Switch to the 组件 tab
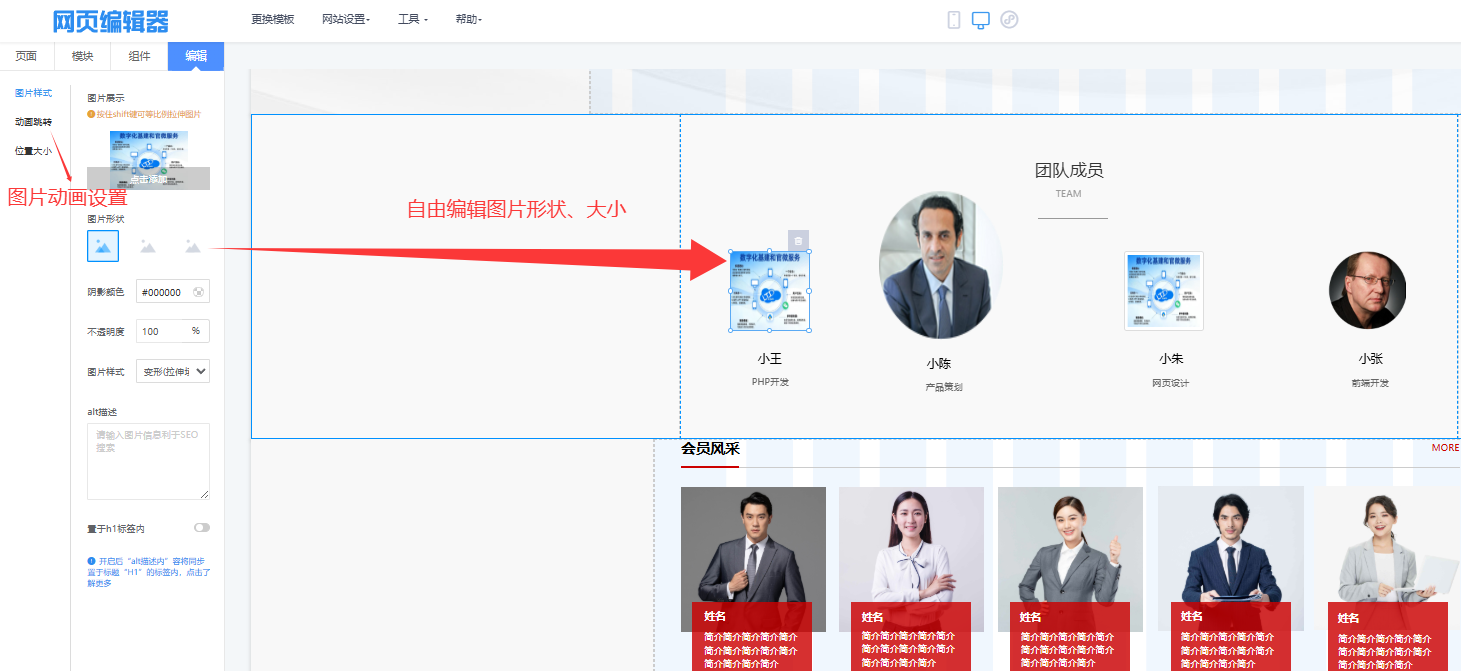Screen dimensions: 1461x671 tap(139, 56)
